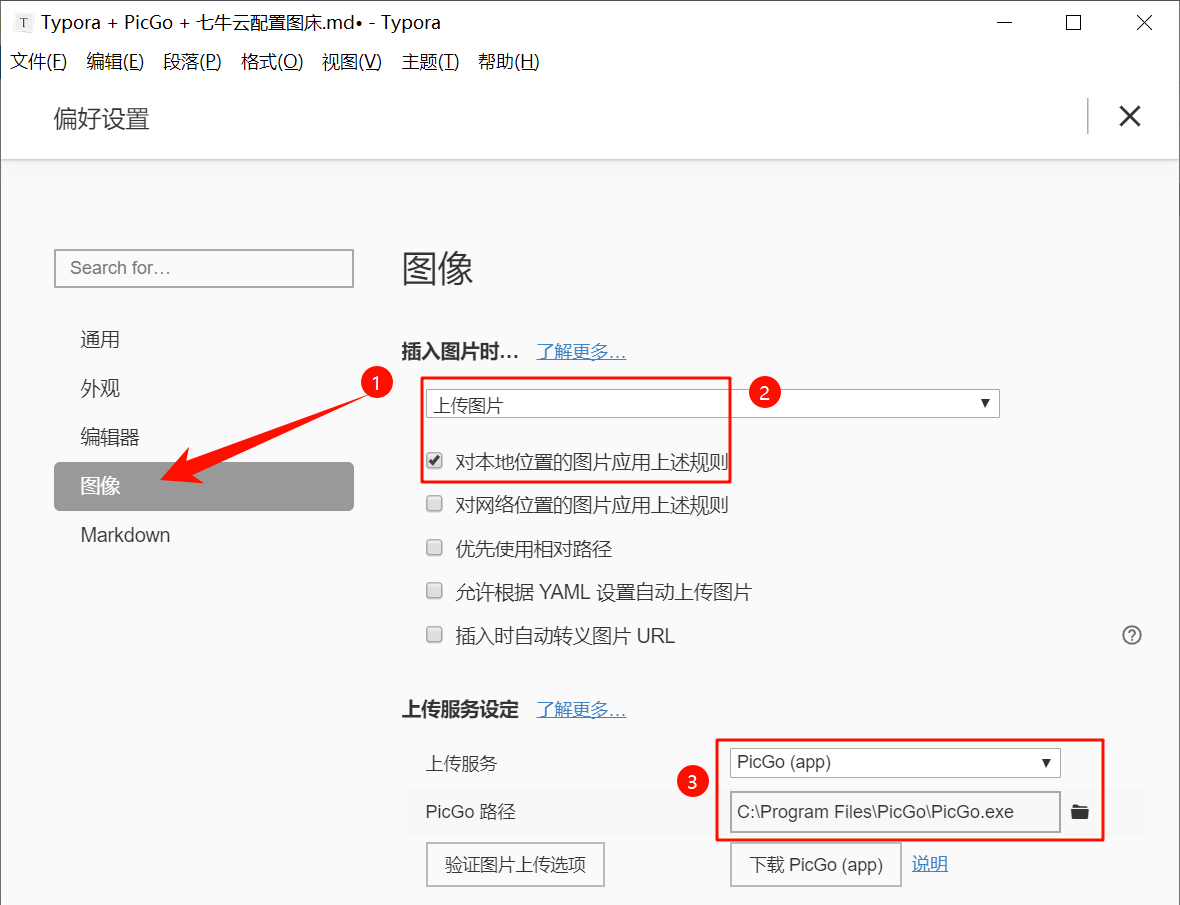Select the 通用 settings category

pos(100,340)
